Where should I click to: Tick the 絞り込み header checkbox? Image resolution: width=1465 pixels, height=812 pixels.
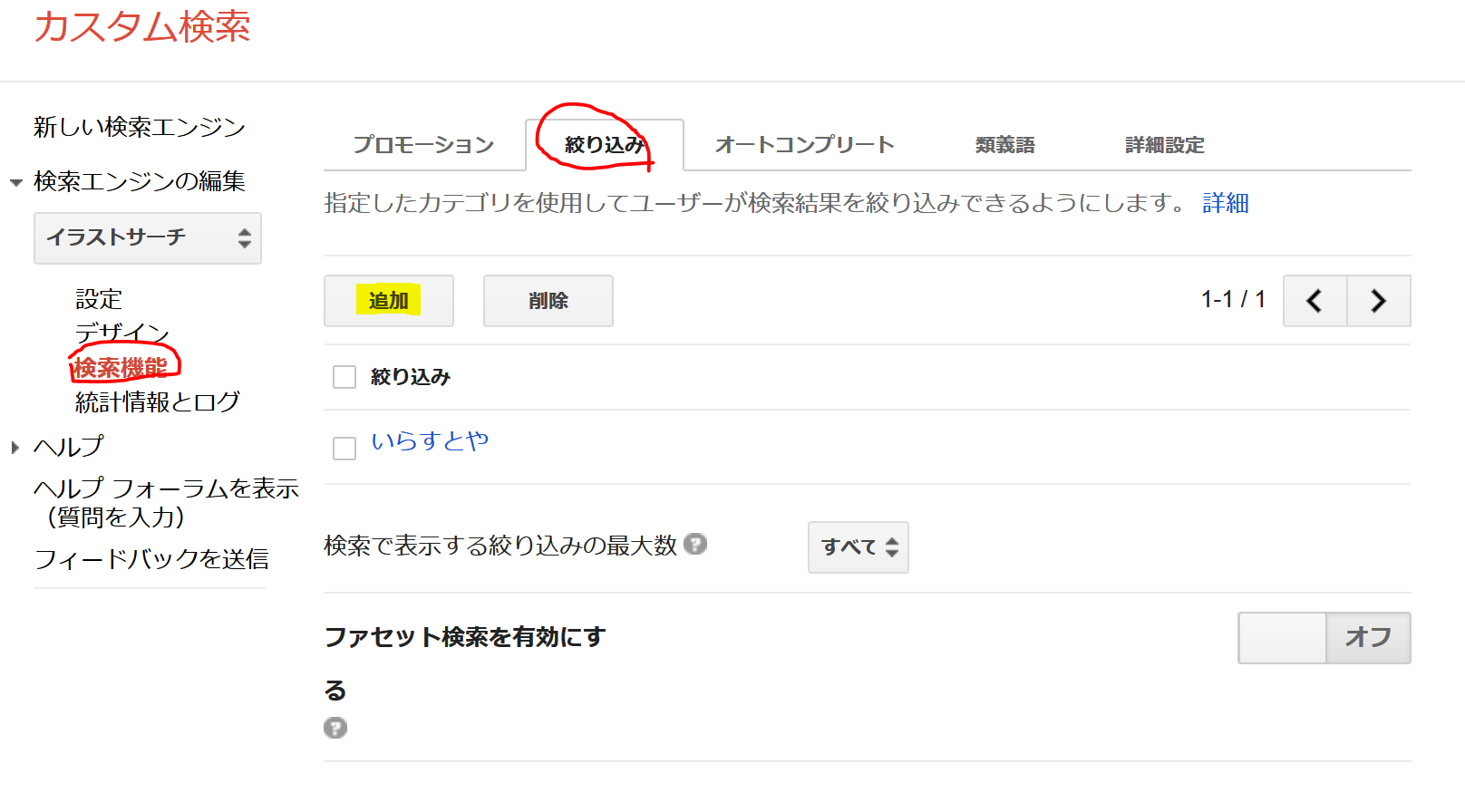tap(344, 377)
